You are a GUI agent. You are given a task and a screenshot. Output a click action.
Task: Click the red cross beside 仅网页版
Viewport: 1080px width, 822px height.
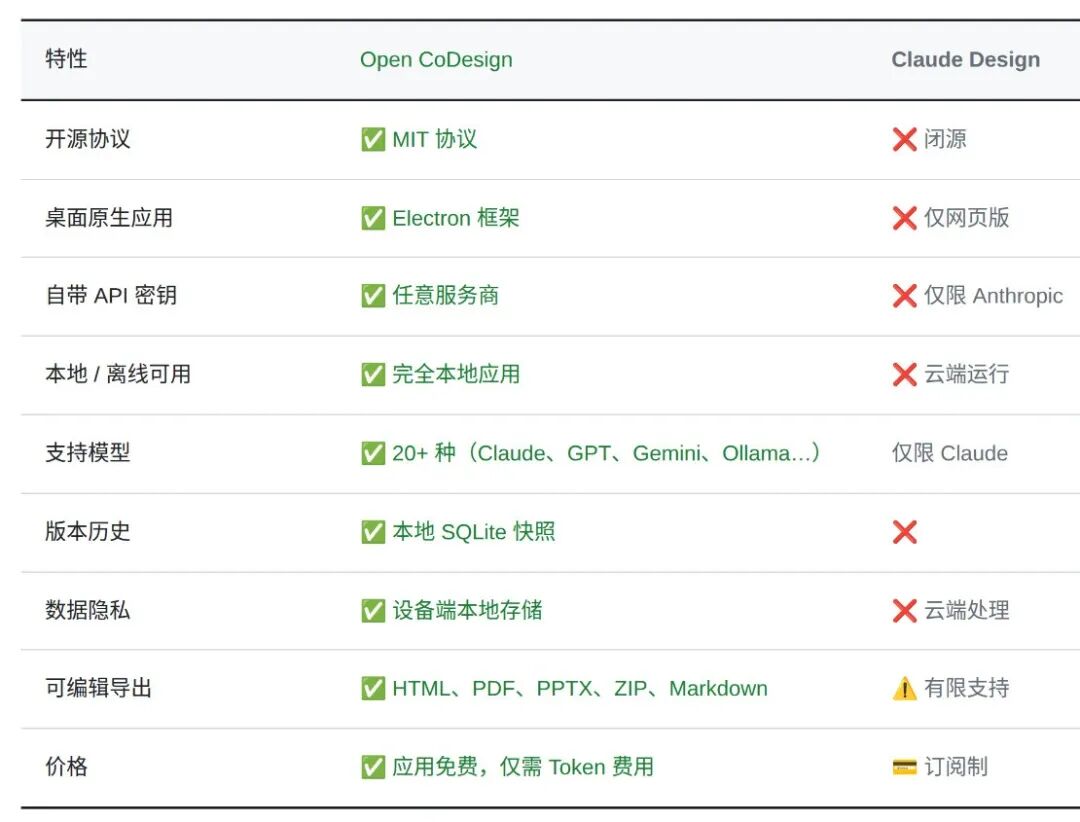(904, 218)
